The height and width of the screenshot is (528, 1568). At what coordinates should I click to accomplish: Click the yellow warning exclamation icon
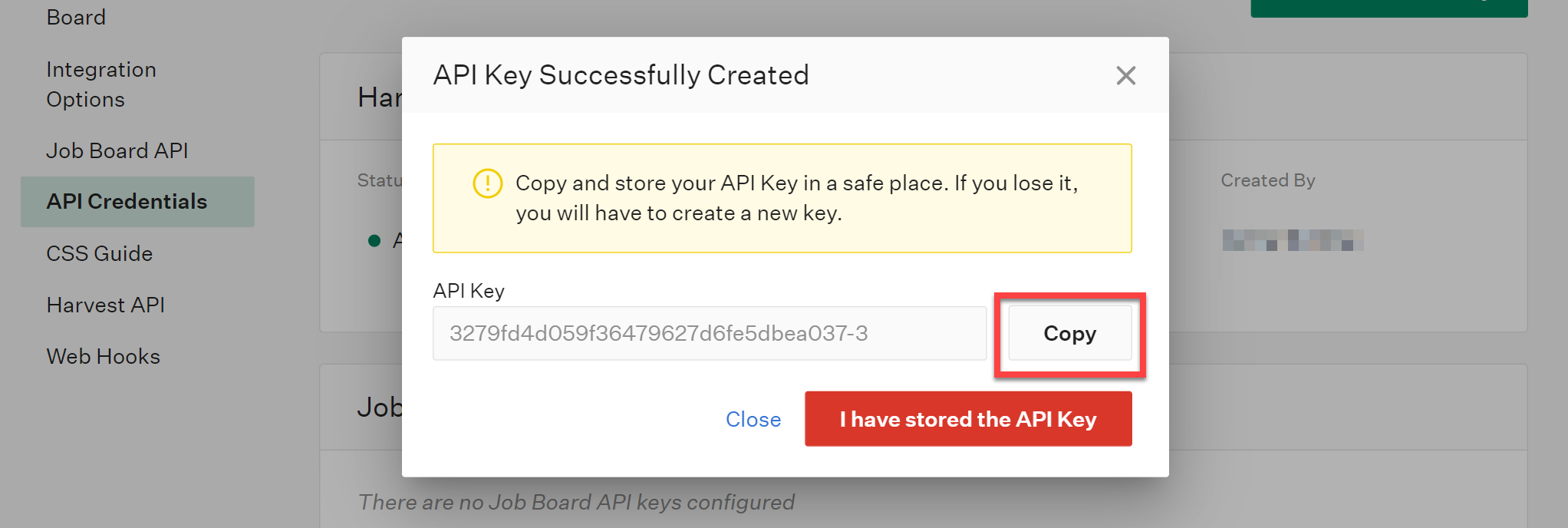point(487,183)
